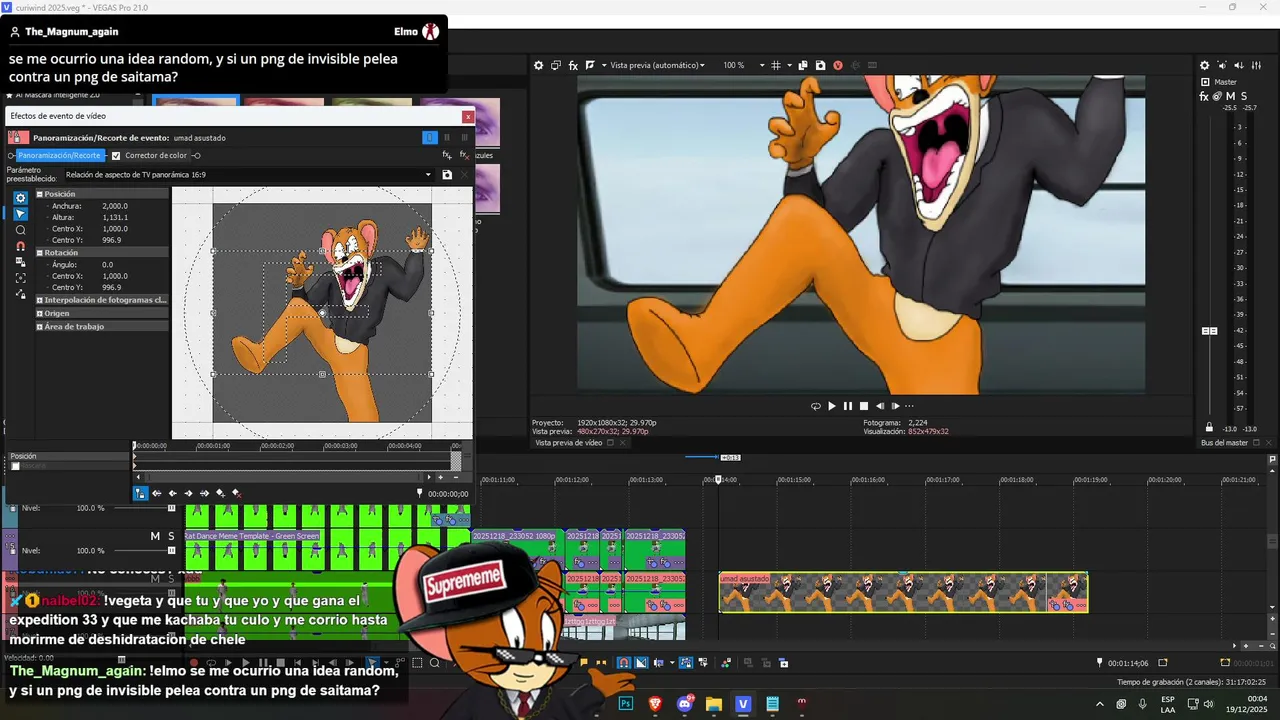Toggle external monitor preview icon

pos(556,65)
